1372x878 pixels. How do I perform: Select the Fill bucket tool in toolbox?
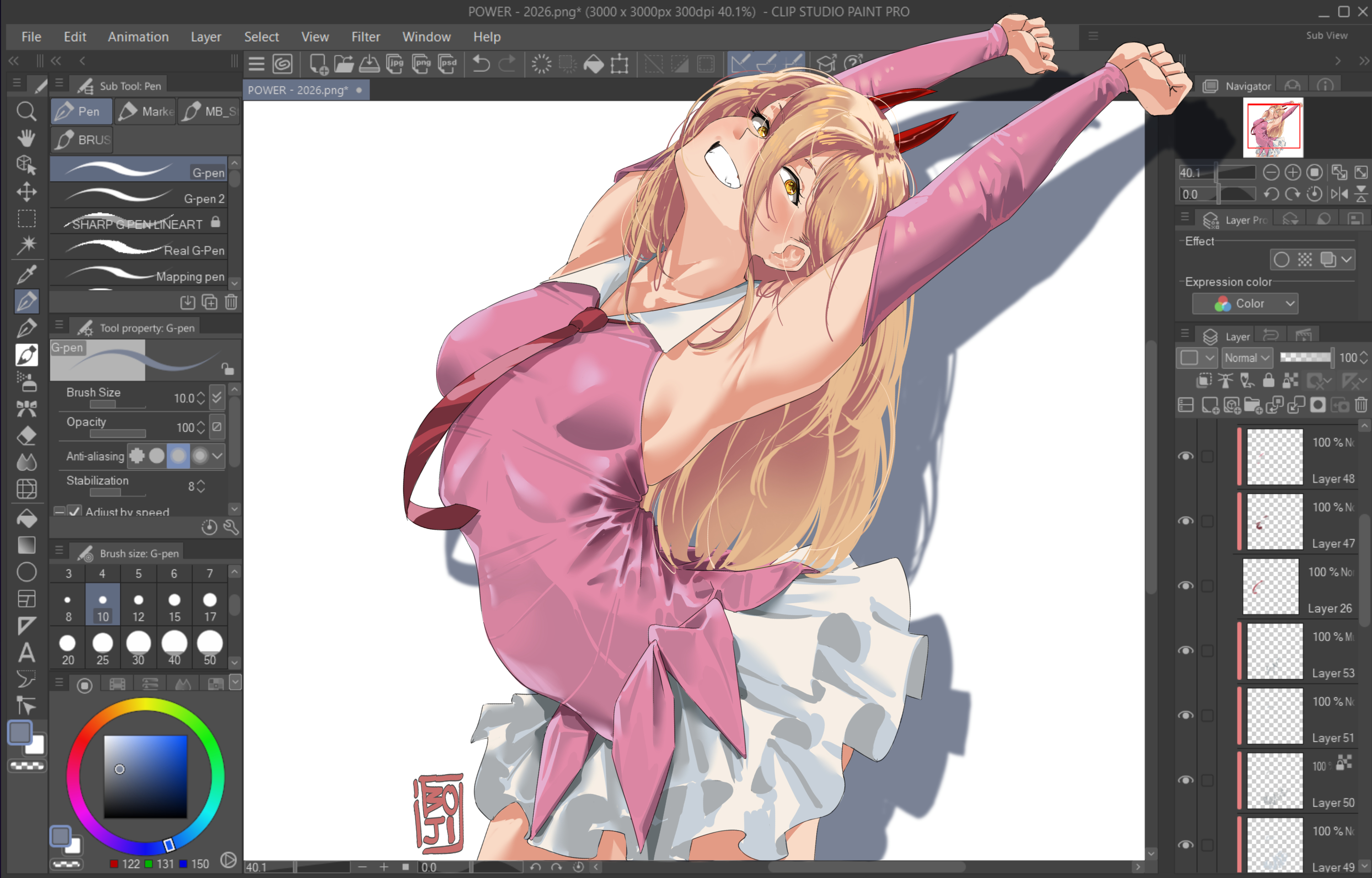point(26,519)
